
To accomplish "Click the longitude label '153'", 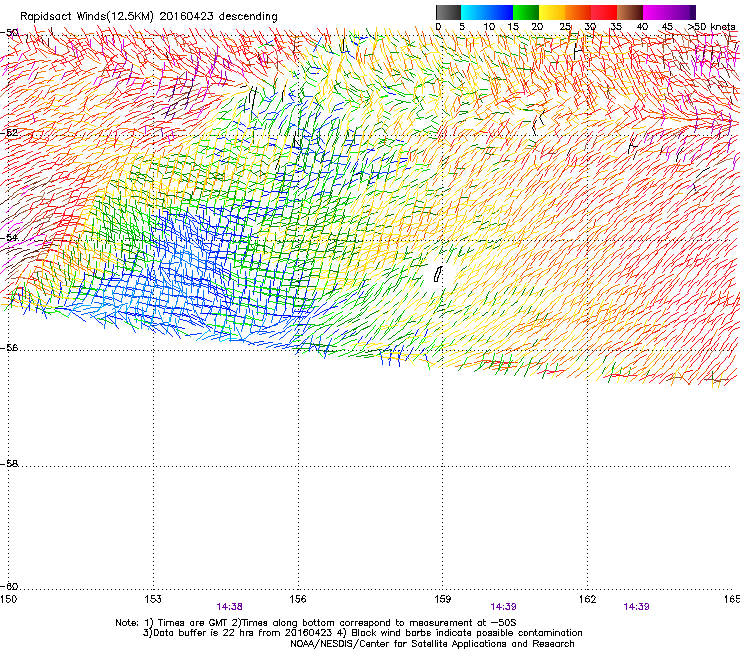I will (153, 599).
